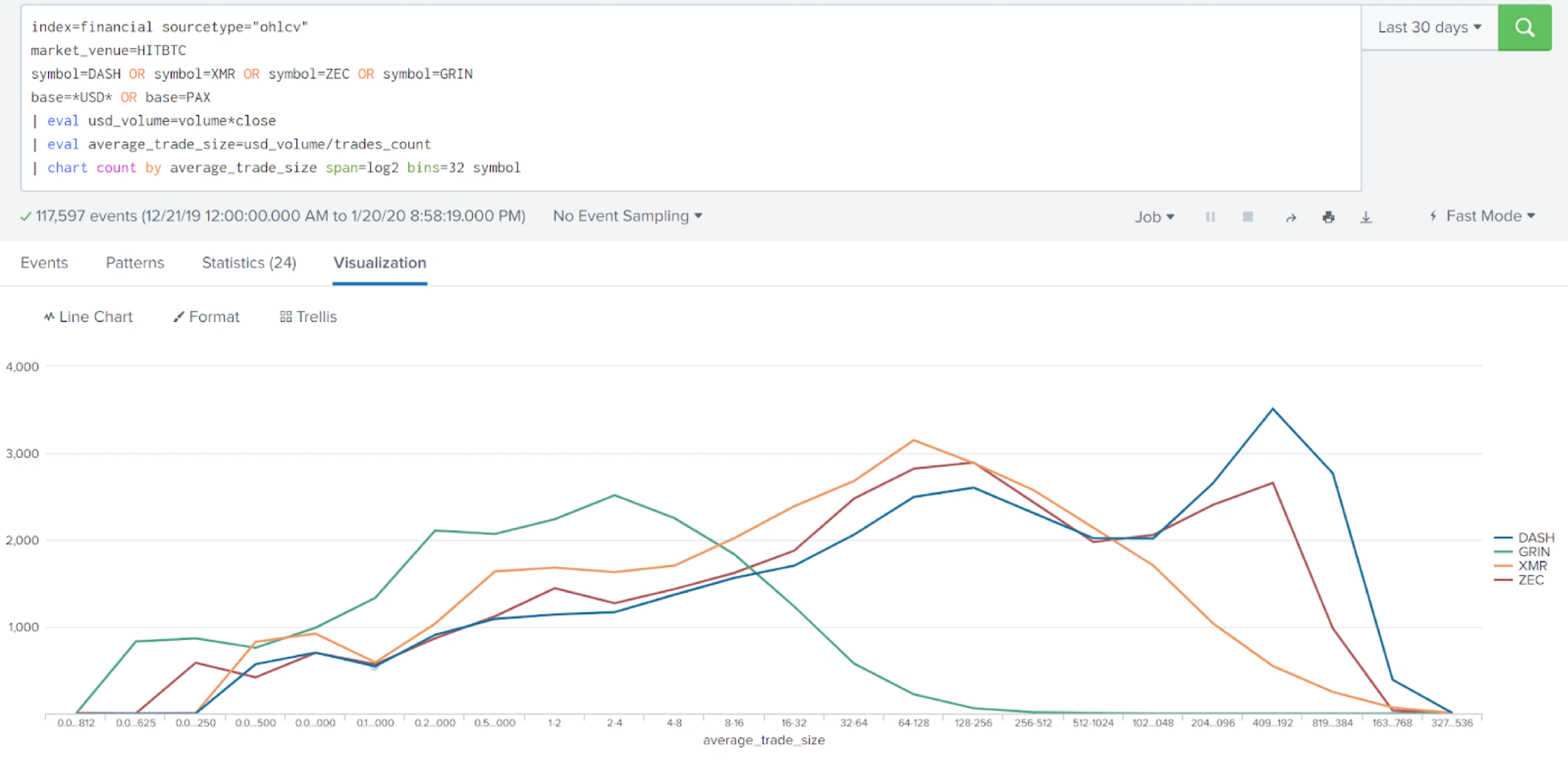This screenshot has height=763, width=1568.
Task: Click the base=*USD* OR base=PAX line
Action: point(120,98)
